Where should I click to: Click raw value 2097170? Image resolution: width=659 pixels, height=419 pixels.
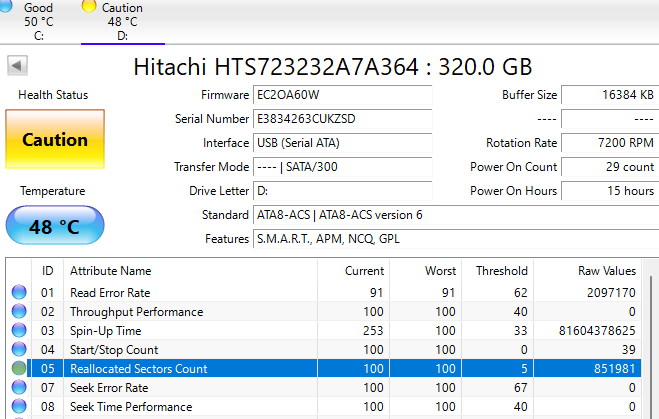tap(611, 293)
